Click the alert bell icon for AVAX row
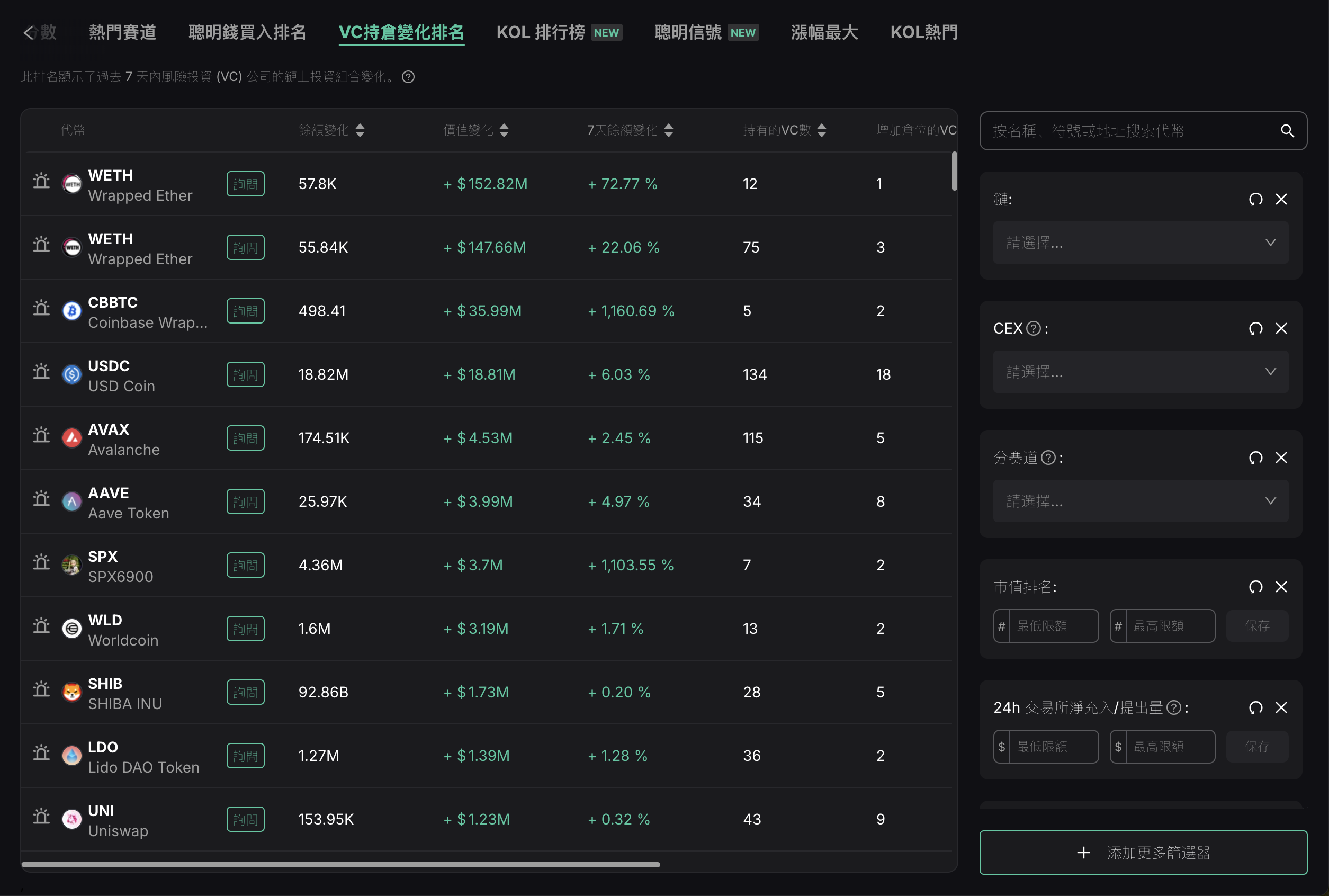Screen dimensions: 1329x896 (x=41, y=436)
